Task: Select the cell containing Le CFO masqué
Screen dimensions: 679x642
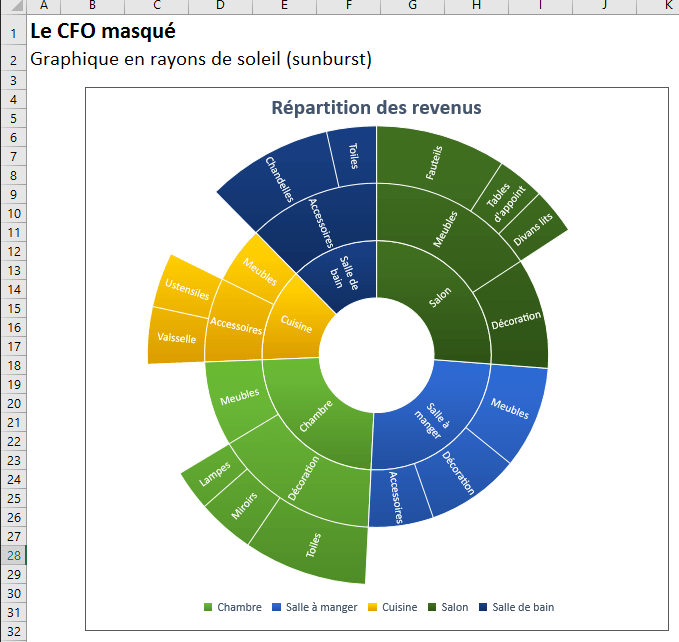Action: tap(103, 31)
